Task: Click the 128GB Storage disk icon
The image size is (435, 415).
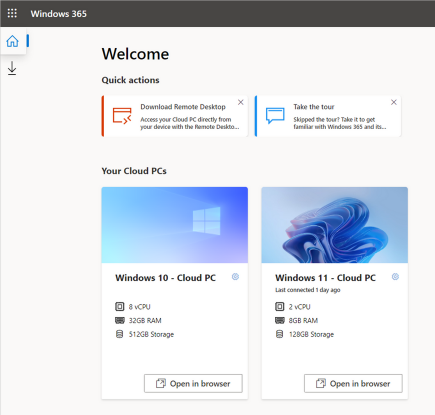Action: click(x=279, y=334)
